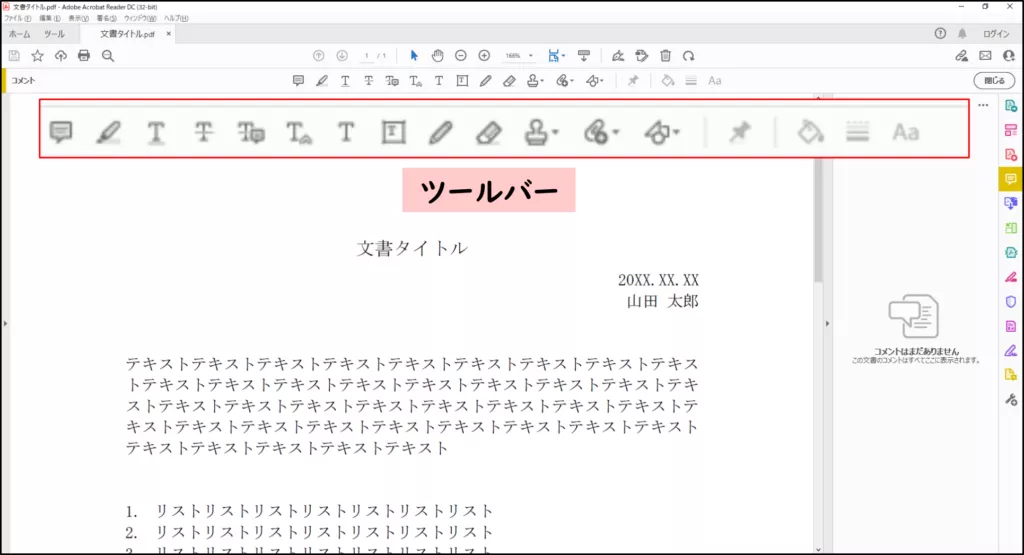The height and width of the screenshot is (555, 1024).
Task: Select the text box tool
Action: pos(462,80)
